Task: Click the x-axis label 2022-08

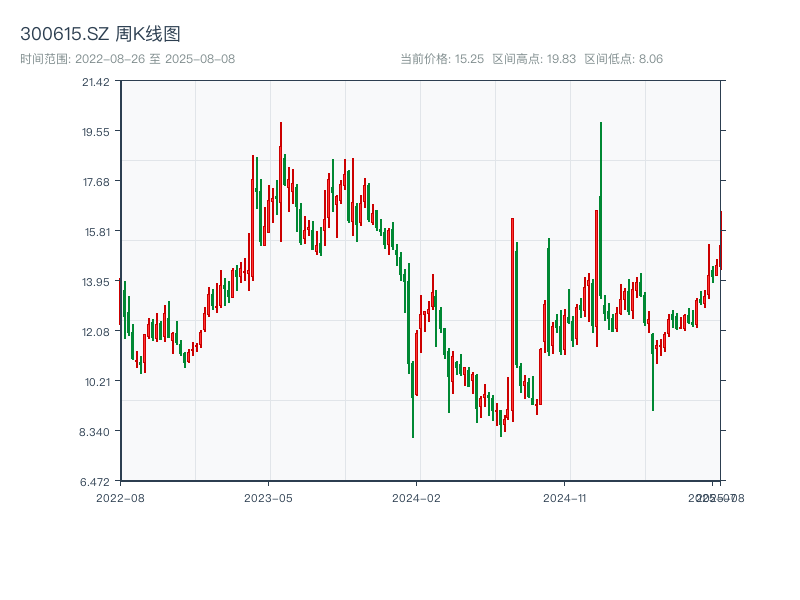Action: 120,498
